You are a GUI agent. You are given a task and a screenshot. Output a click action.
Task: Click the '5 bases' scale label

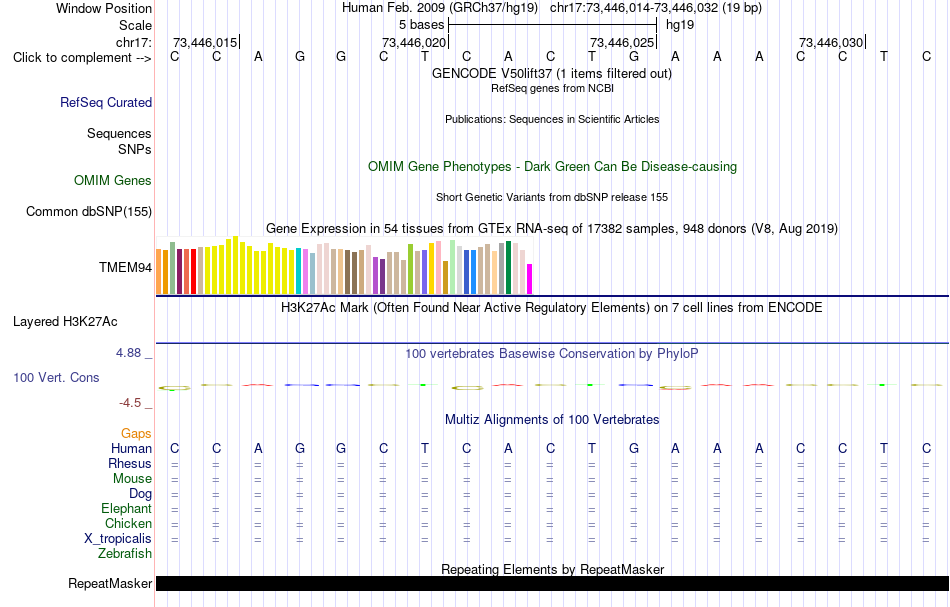pos(421,25)
